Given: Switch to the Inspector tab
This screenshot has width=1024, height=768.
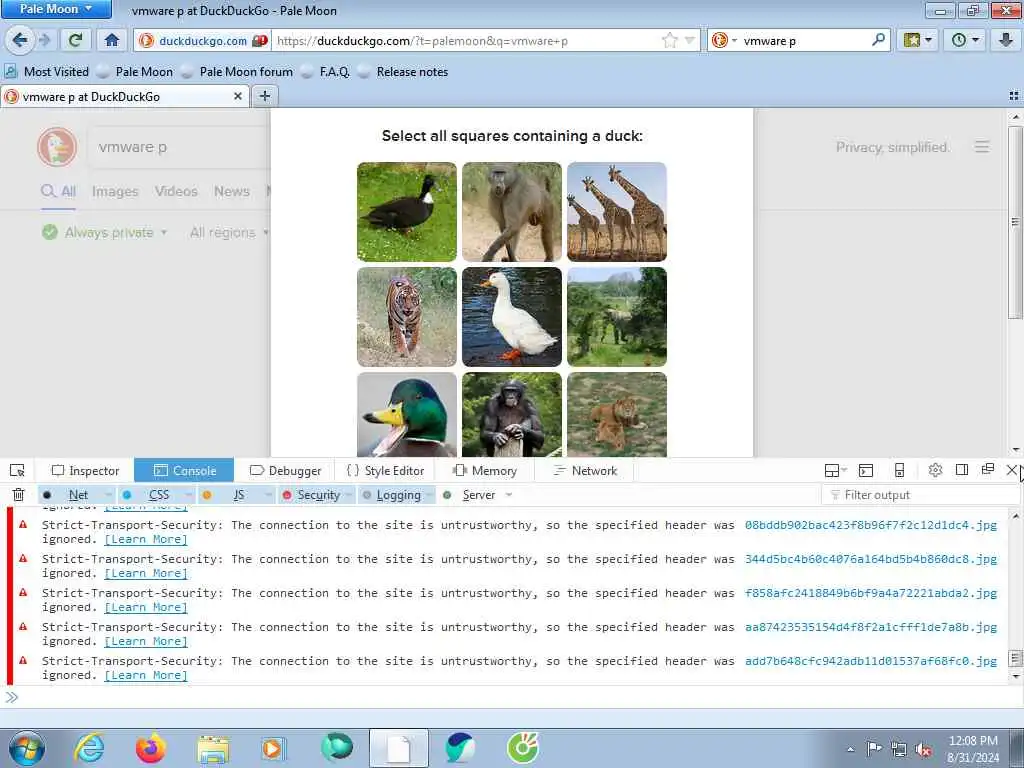Looking at the screenshot, I should pos(86,470).
